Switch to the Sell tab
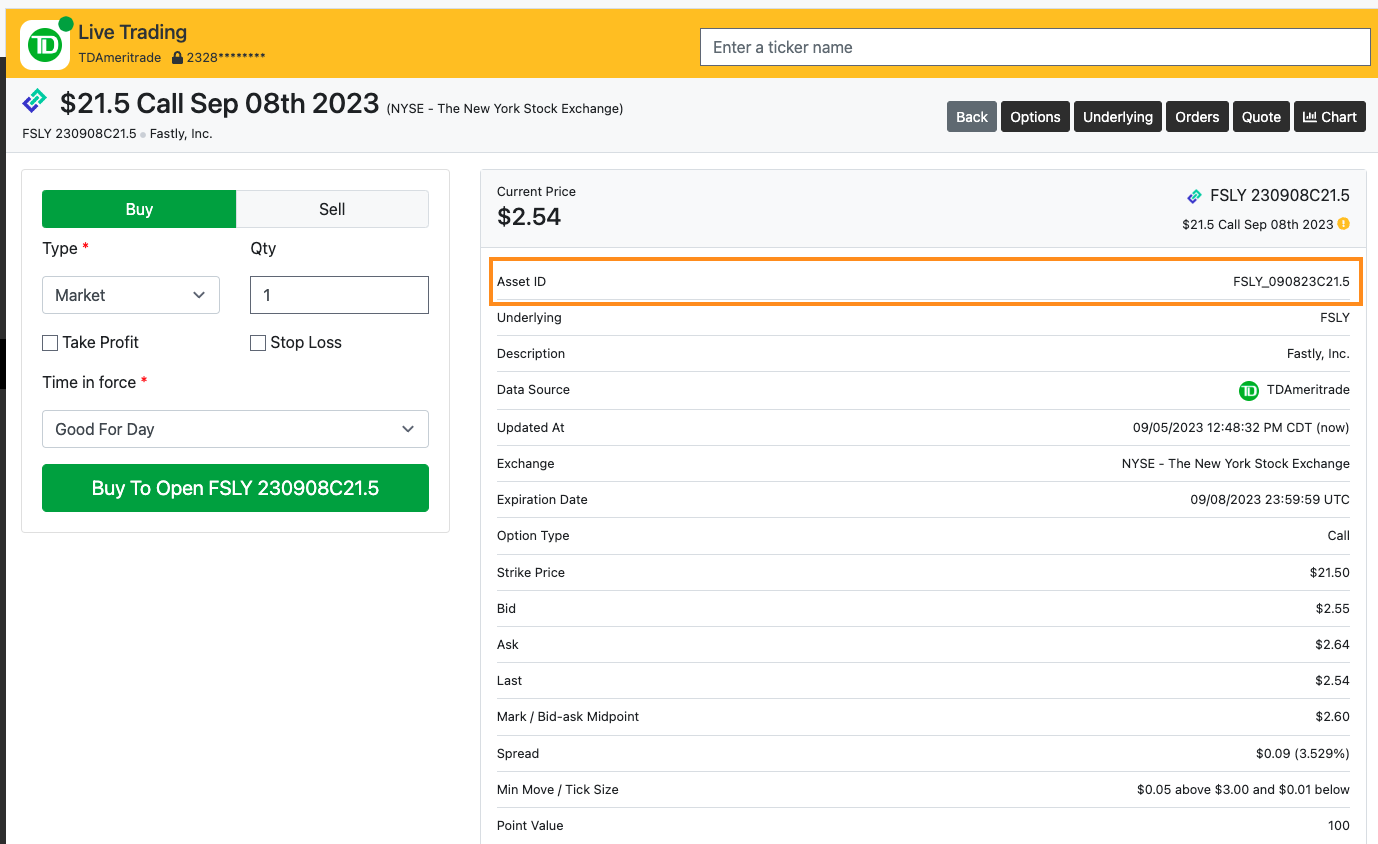The height and width of the screenshot is (844, 1378). click(x=332, y=209)
